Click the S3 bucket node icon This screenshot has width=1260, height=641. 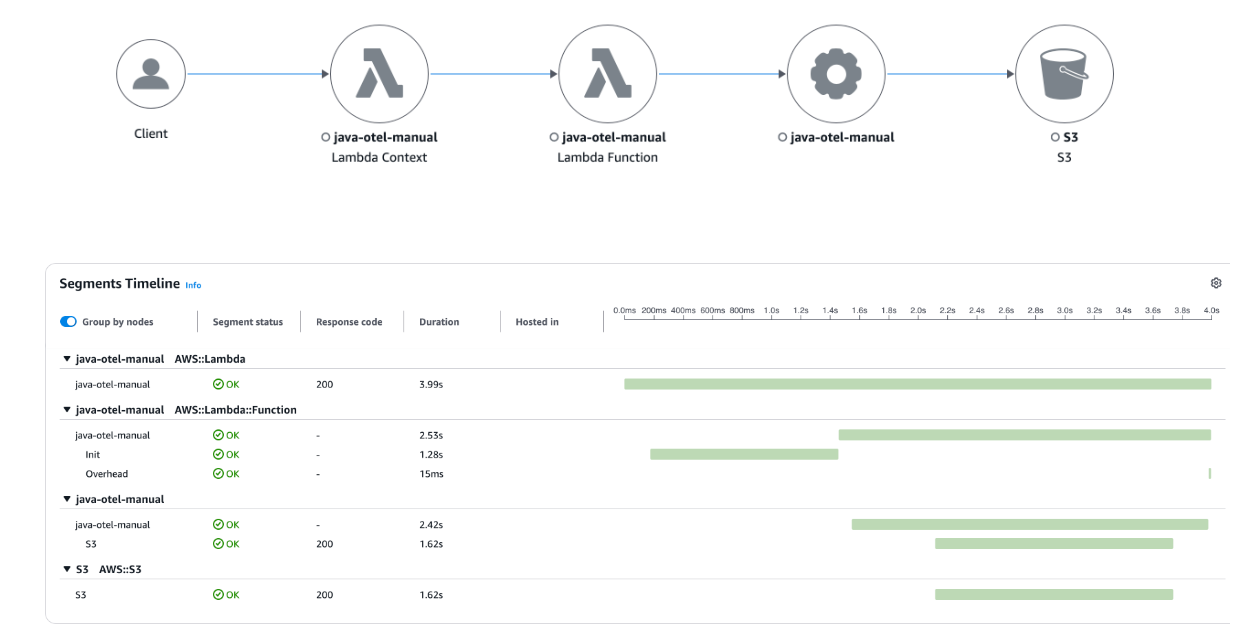[x=1064, y=73]
